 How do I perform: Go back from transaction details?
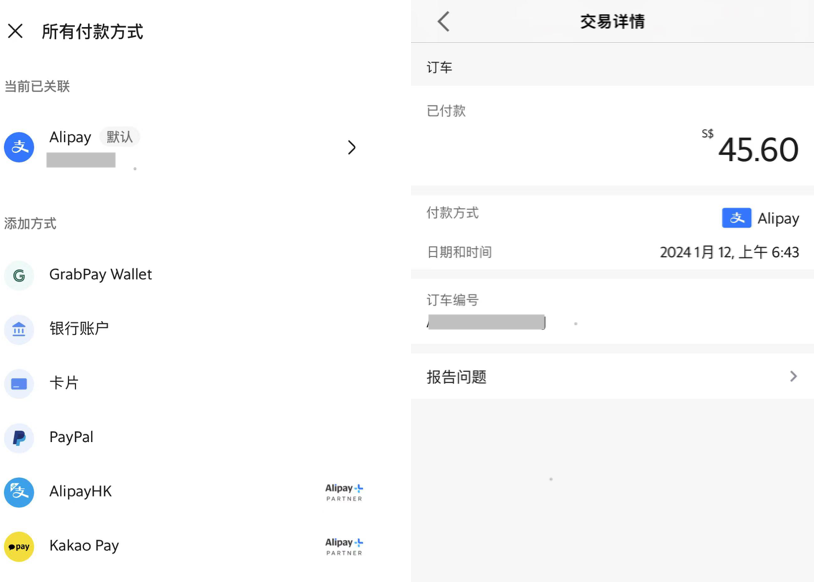[443, 21]
